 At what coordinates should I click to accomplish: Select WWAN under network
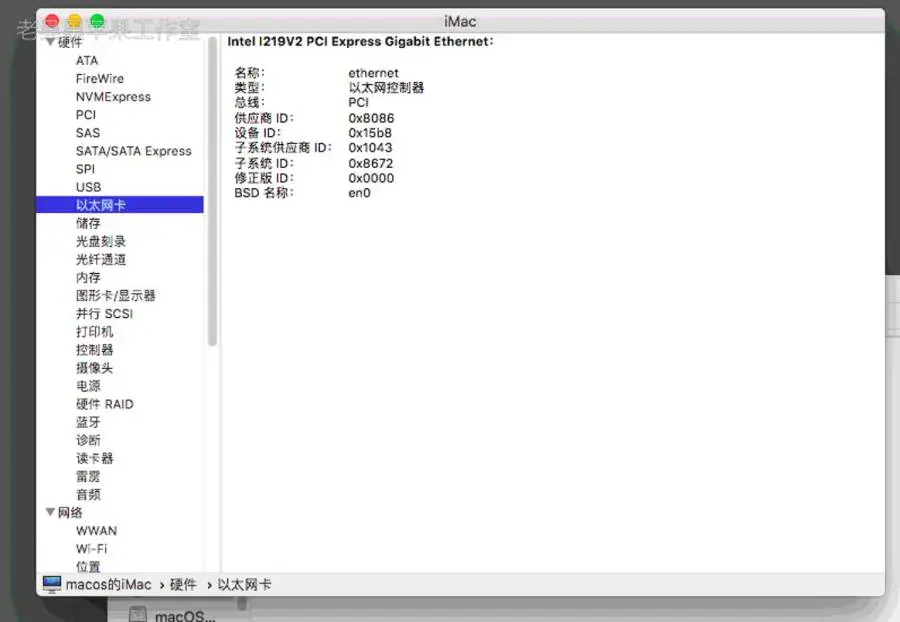96,530
